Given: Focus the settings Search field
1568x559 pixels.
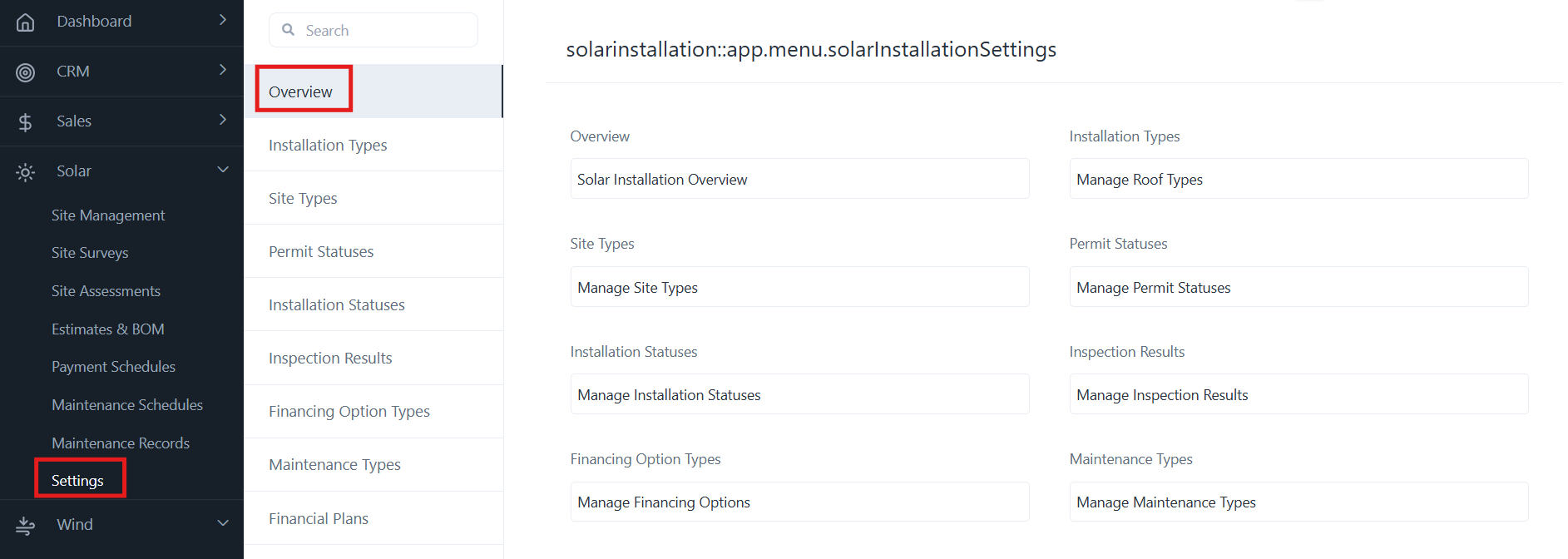Looking at the screenshot, I should pos(383,31).
